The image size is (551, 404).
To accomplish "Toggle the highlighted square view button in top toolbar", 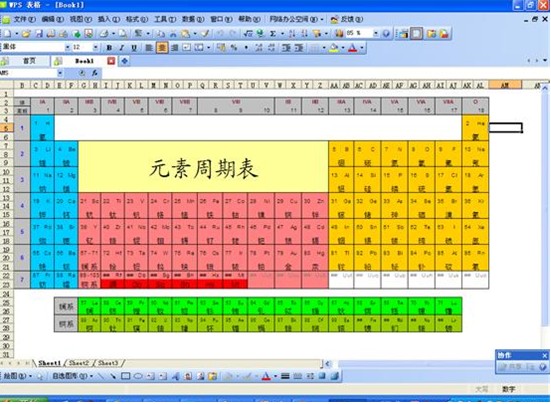I will pyautogui.click(x=416, y=33).
